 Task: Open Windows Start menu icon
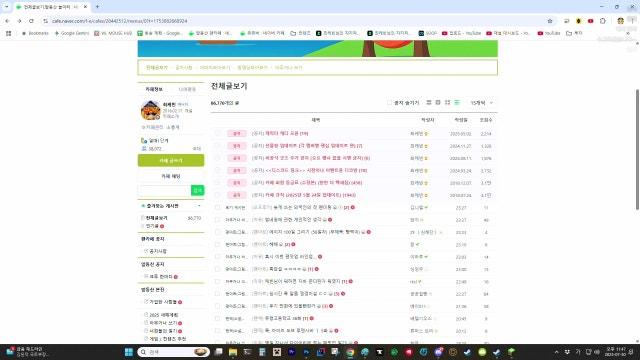(x=129, y=352)
